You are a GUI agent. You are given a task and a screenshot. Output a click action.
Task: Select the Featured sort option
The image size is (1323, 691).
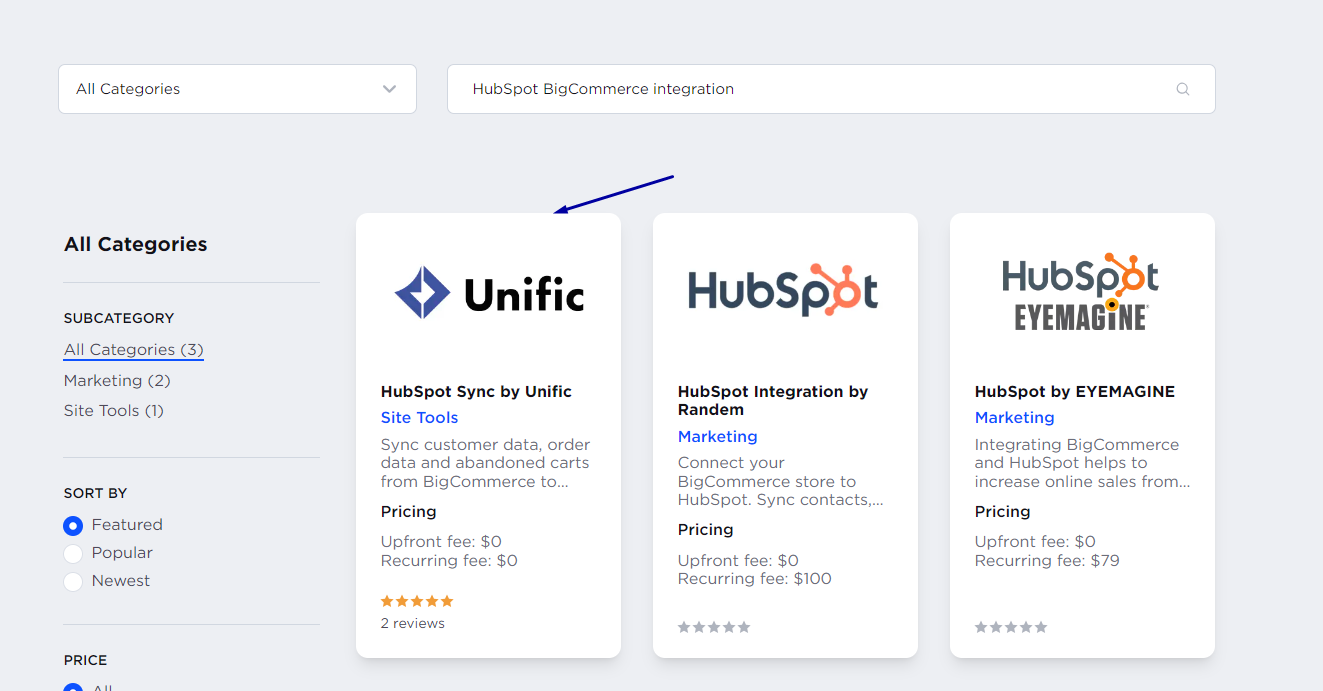tap(73, 525)
